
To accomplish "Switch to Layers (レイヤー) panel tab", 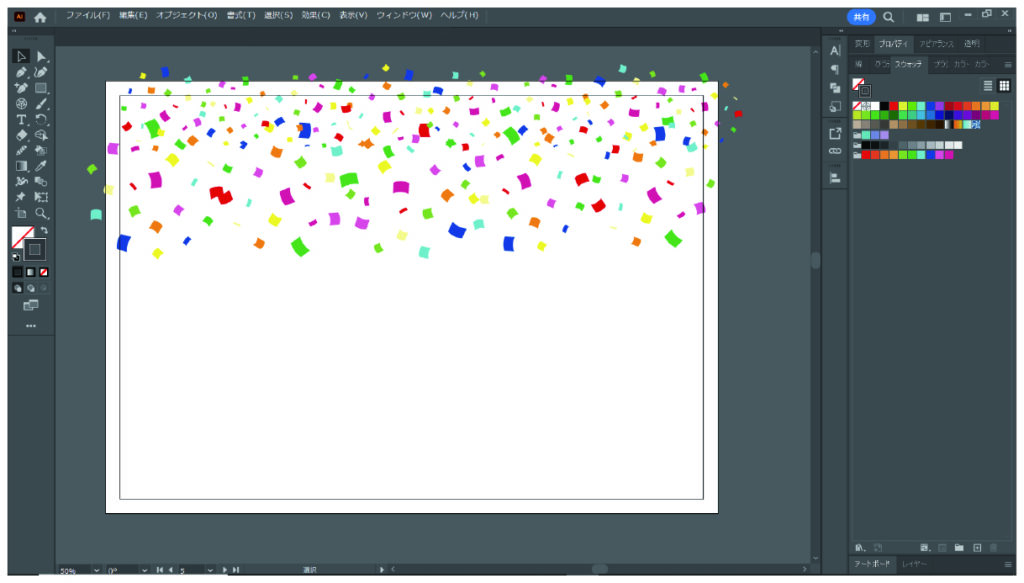I will tap(914, 564).
